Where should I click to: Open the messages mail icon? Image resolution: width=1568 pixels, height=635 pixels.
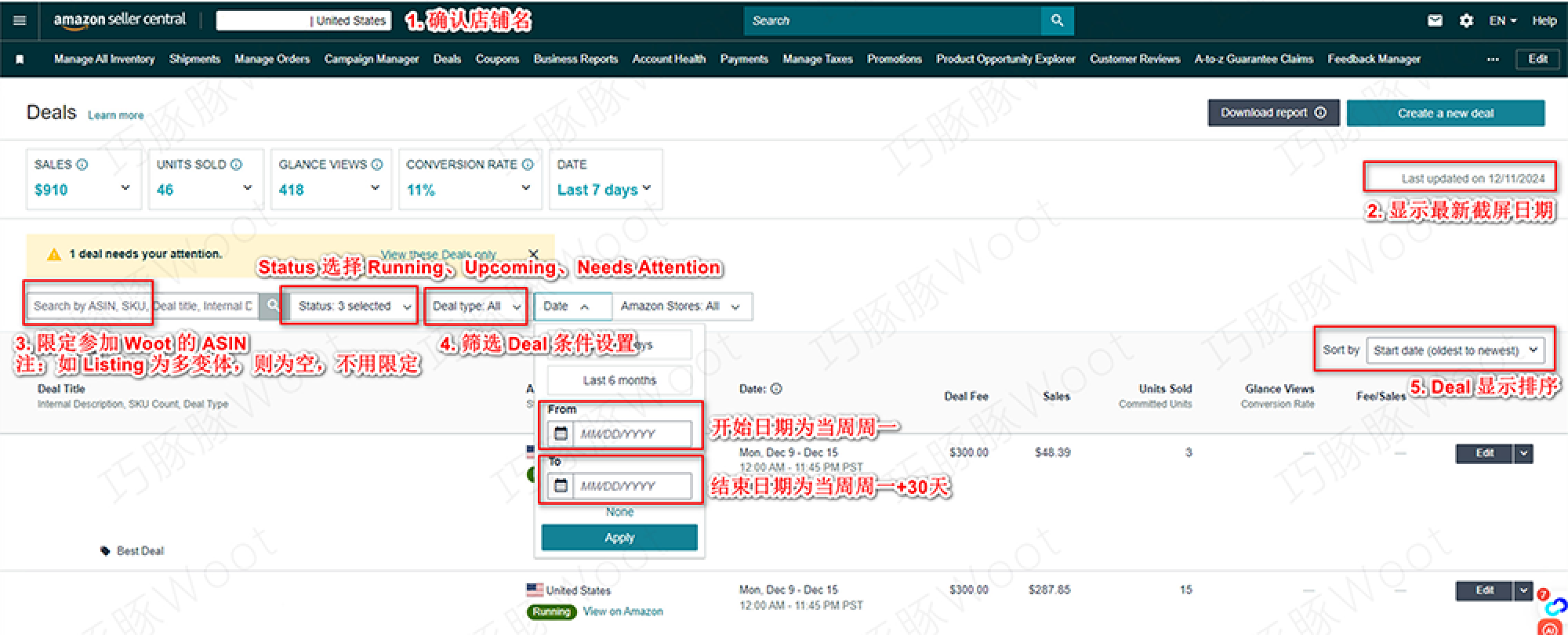tap(1435, 20)
